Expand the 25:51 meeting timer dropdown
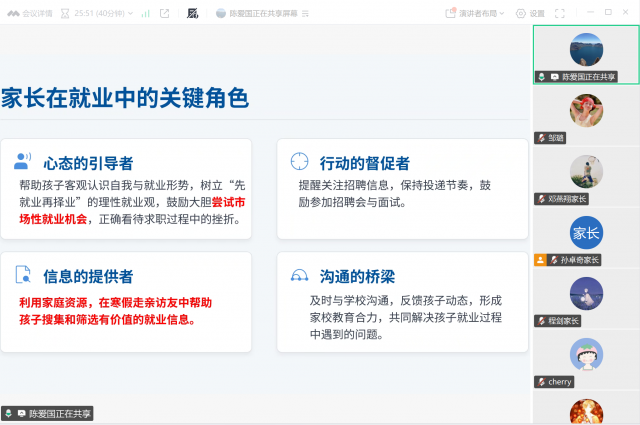The image size is (640, 425). coord(130,13)
